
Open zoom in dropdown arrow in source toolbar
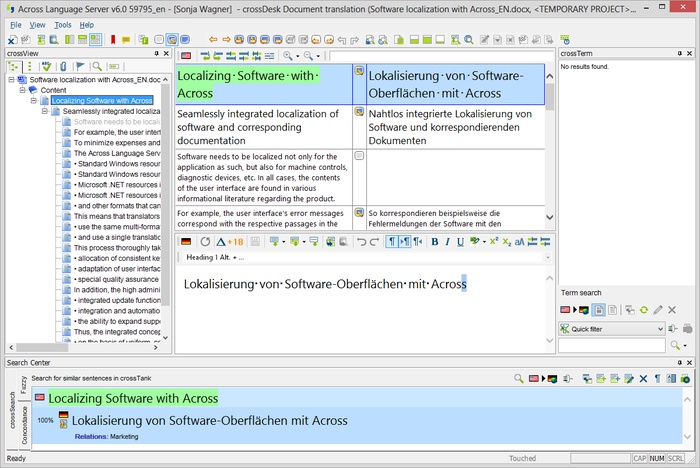click(x=298, y=56)
